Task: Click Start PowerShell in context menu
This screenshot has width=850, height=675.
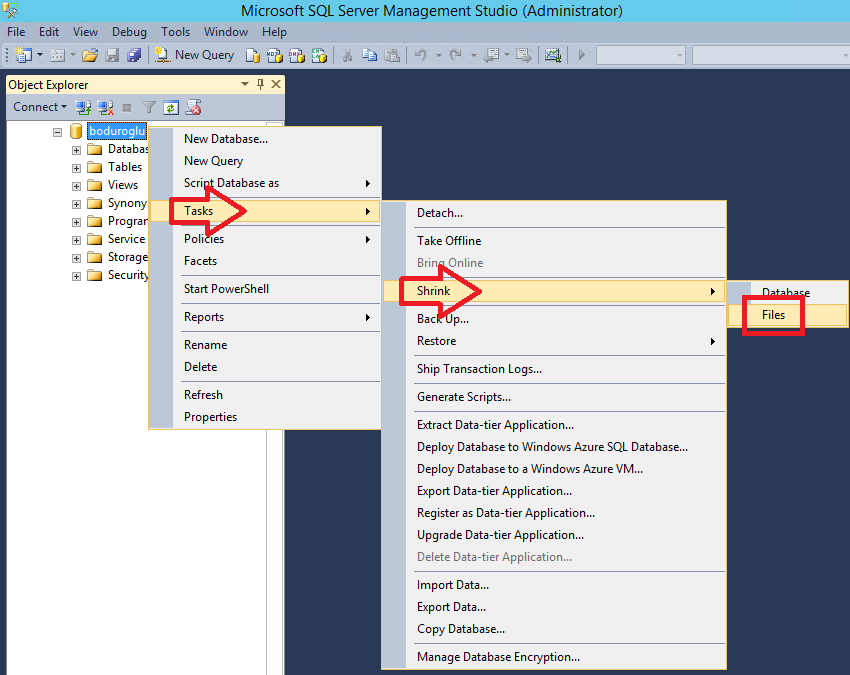Action: point(265,289)
